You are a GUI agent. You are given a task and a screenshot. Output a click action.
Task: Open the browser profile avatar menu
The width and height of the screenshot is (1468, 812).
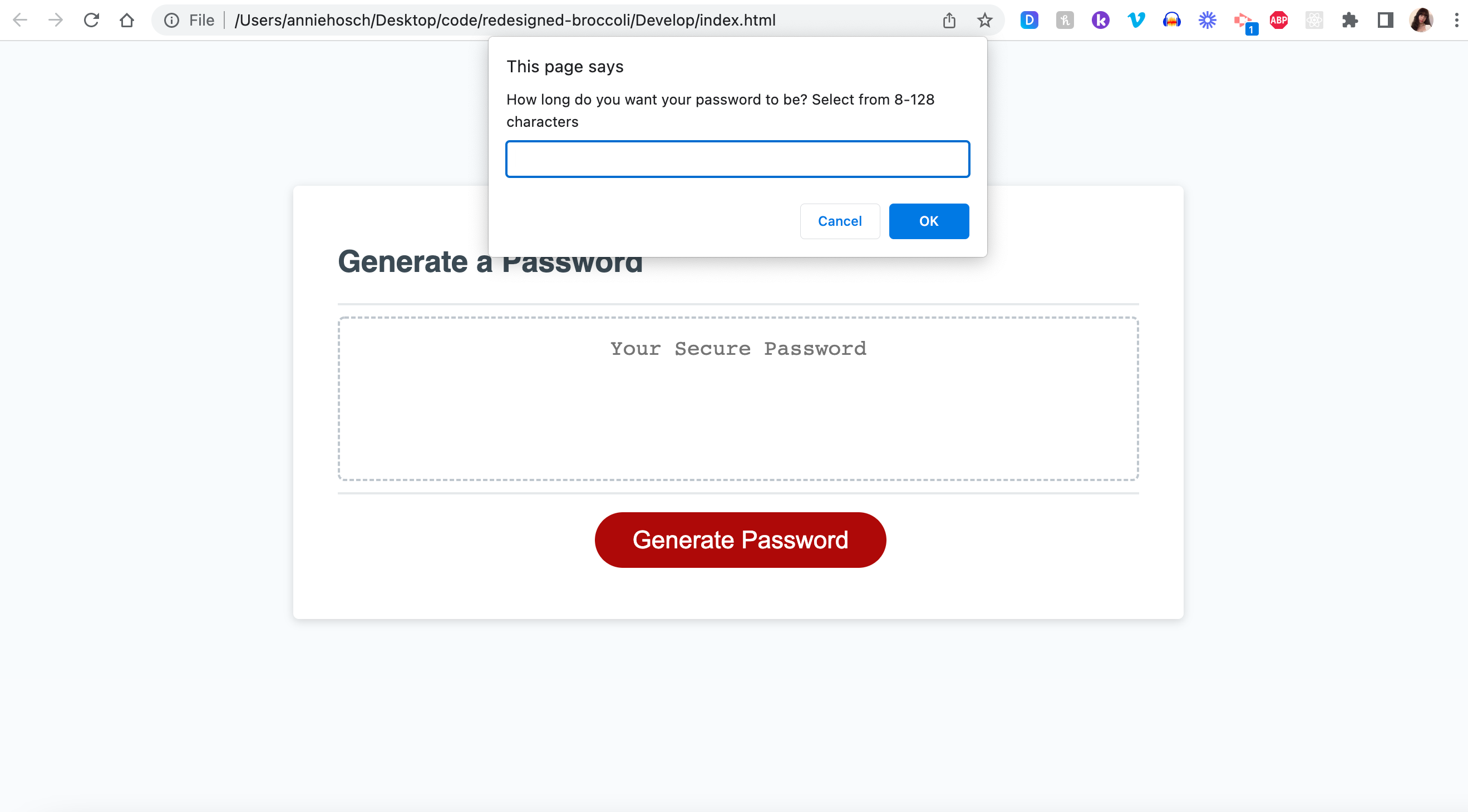(1421, 20)
